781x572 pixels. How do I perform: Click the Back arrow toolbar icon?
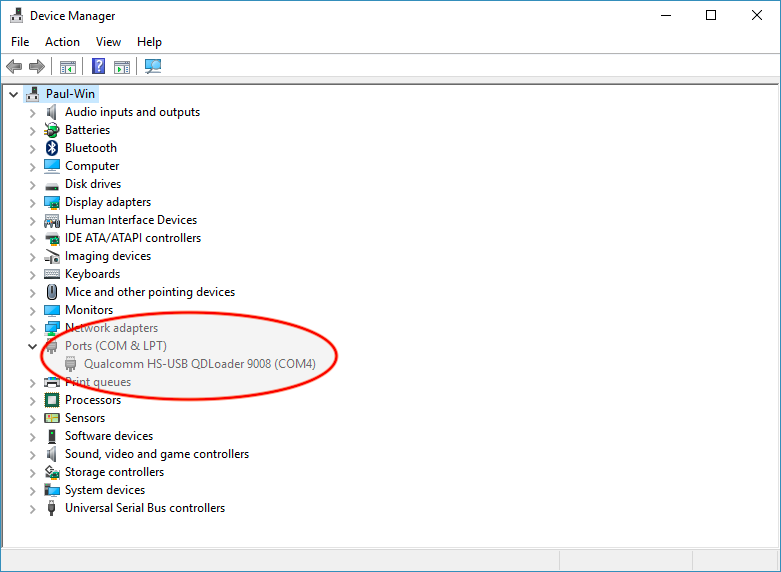coord(14,66)
